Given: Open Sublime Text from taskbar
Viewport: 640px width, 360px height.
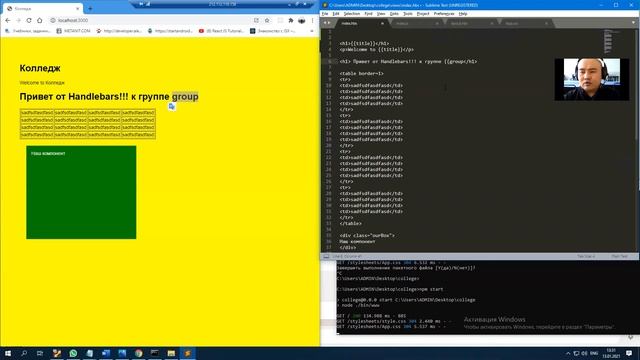Looking at the screenshot, I should (x=187, y=353).
